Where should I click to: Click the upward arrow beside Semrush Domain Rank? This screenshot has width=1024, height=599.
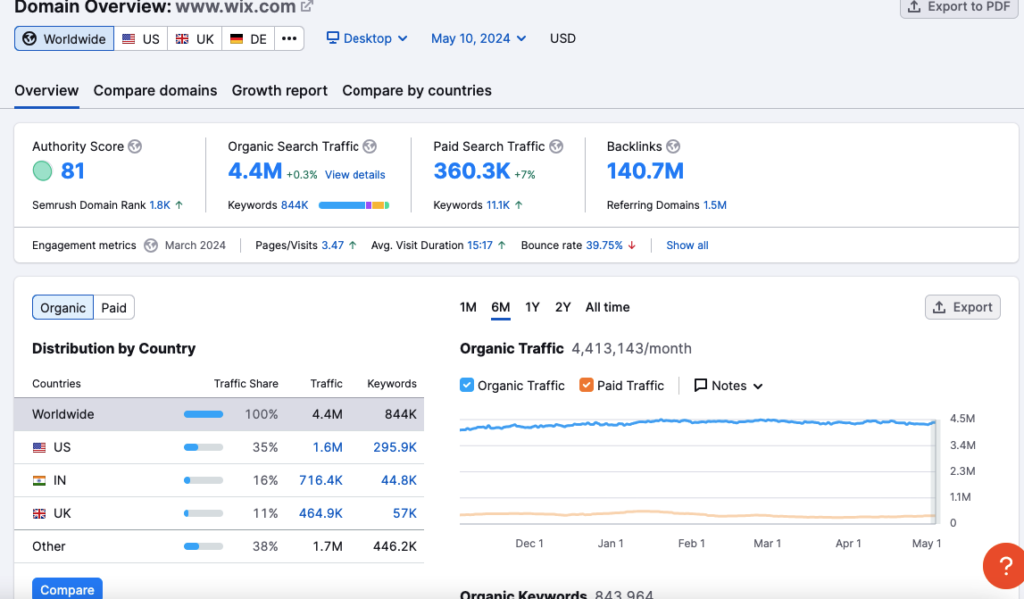tap(179, 205)
